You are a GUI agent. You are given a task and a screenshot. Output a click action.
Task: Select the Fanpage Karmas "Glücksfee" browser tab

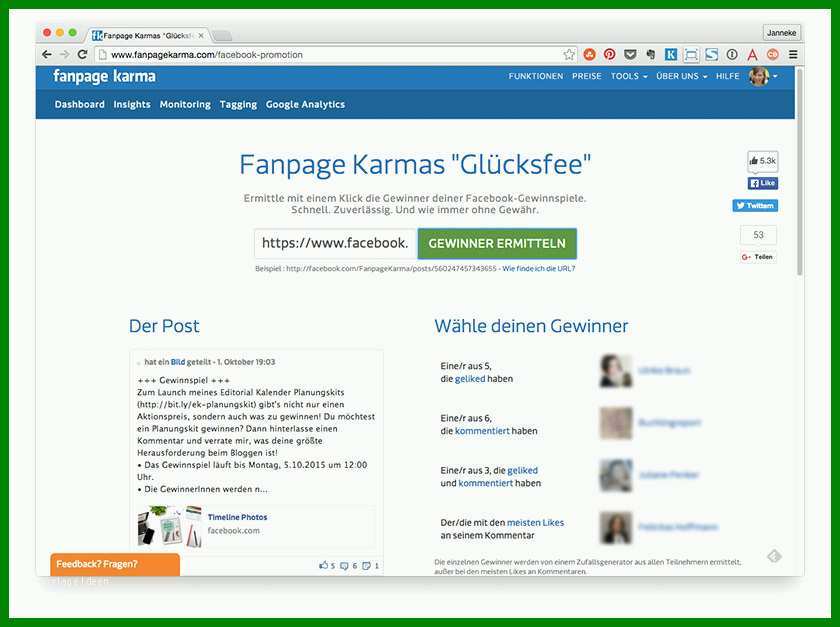point(146,35)
